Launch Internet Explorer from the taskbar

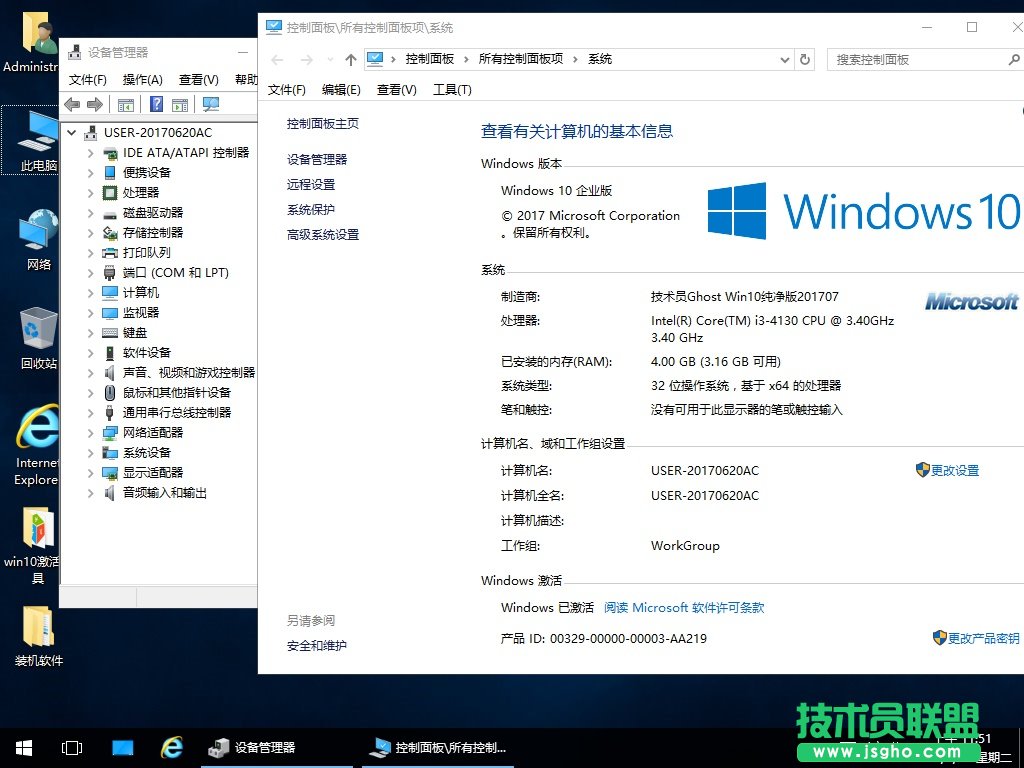click(172, 748)
